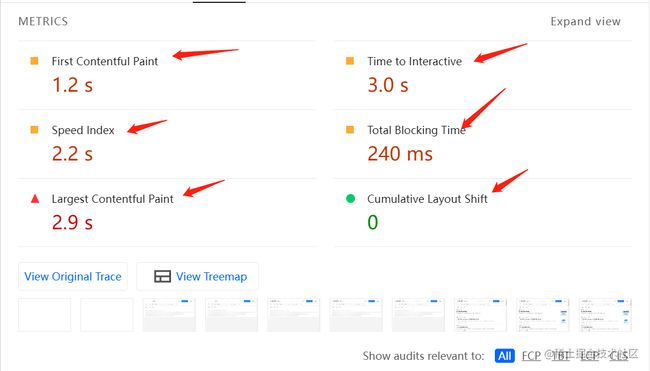Click the First Contentful Paint label
650x371 pixels.
pos(104,61)
